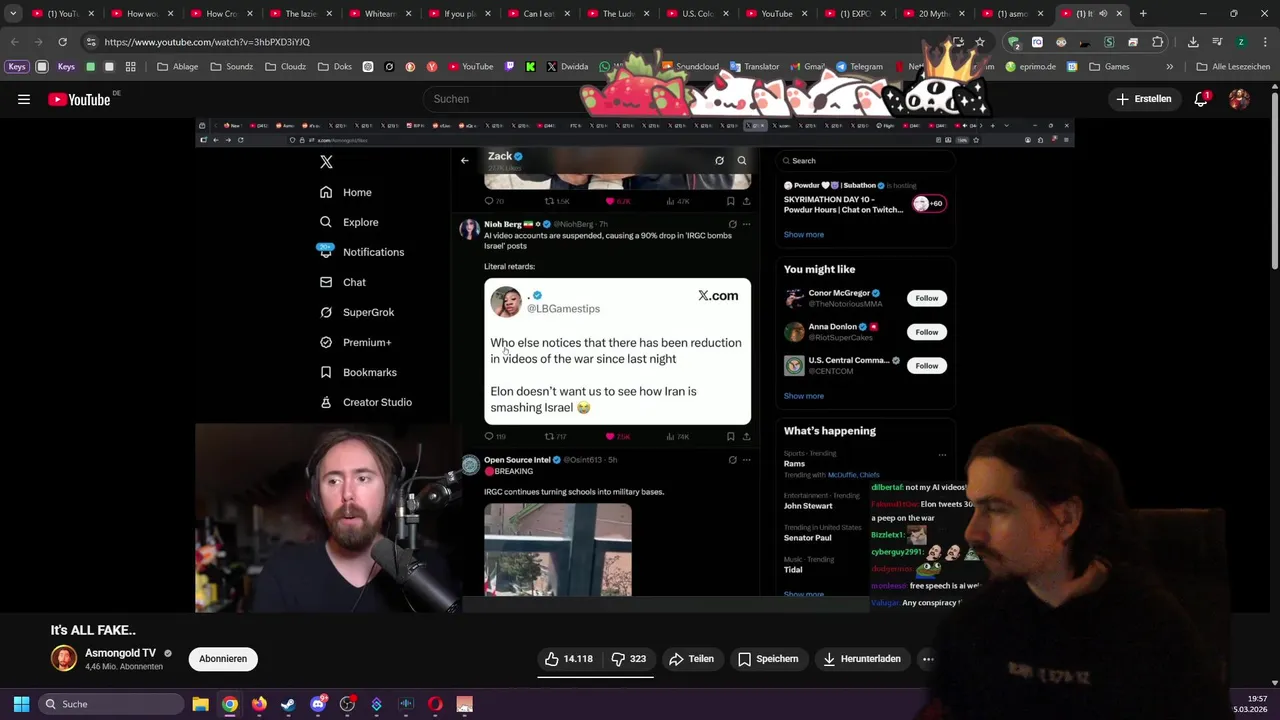This screenshot has width=1280, height=720.
Task: Switch to Chrome in the taskbar
Action: (x=230, y=704)
